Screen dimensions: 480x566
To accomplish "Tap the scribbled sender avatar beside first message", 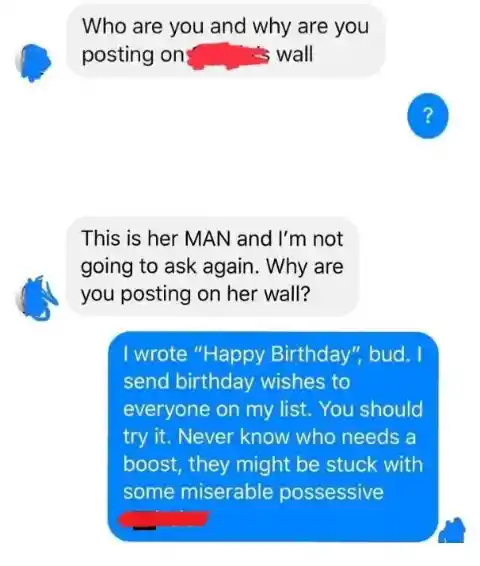I will (34, 62).
